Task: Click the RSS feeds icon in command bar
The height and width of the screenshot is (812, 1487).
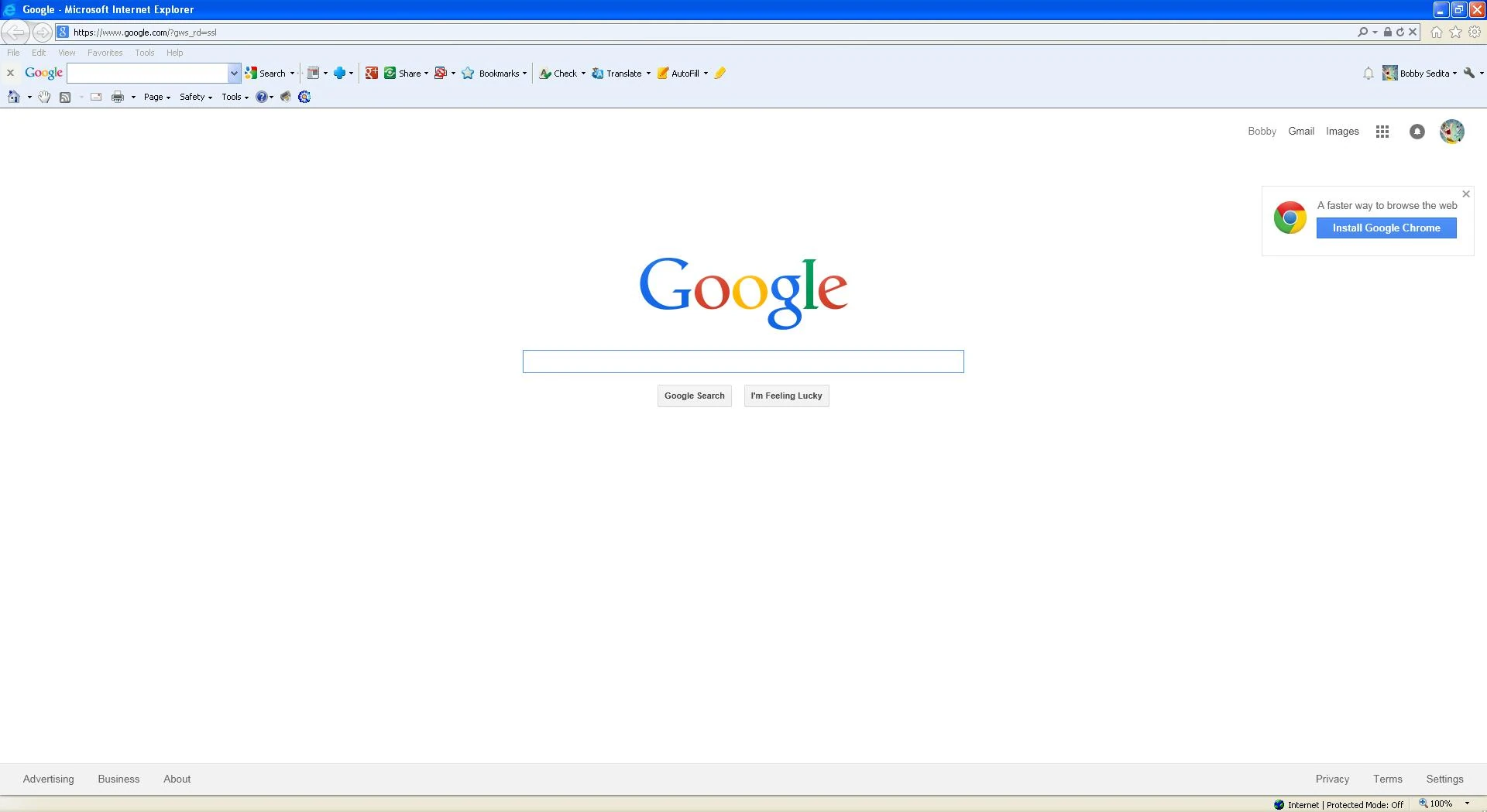Action: pyautogui.click(x=65, y=97)
